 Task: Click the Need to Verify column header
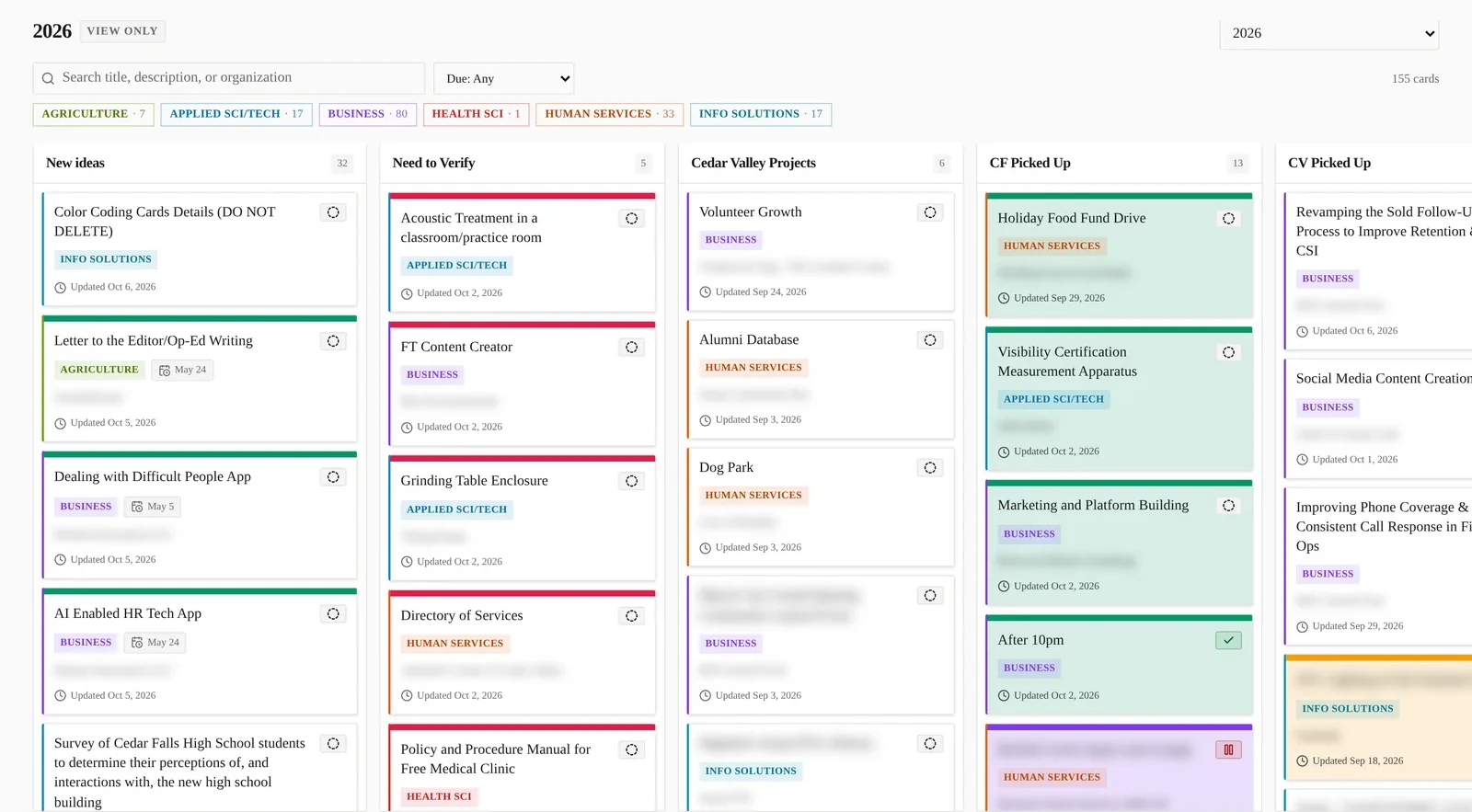tap(433, 164)
